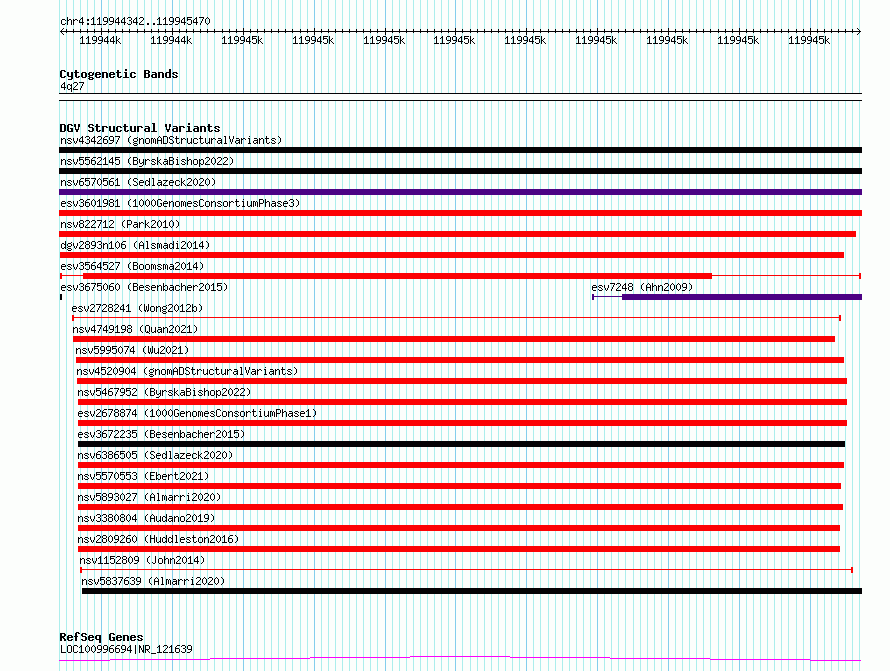Select the nsv5995074 Wu2021 label
Screen dimensions: 890x671
click(132, 350)
